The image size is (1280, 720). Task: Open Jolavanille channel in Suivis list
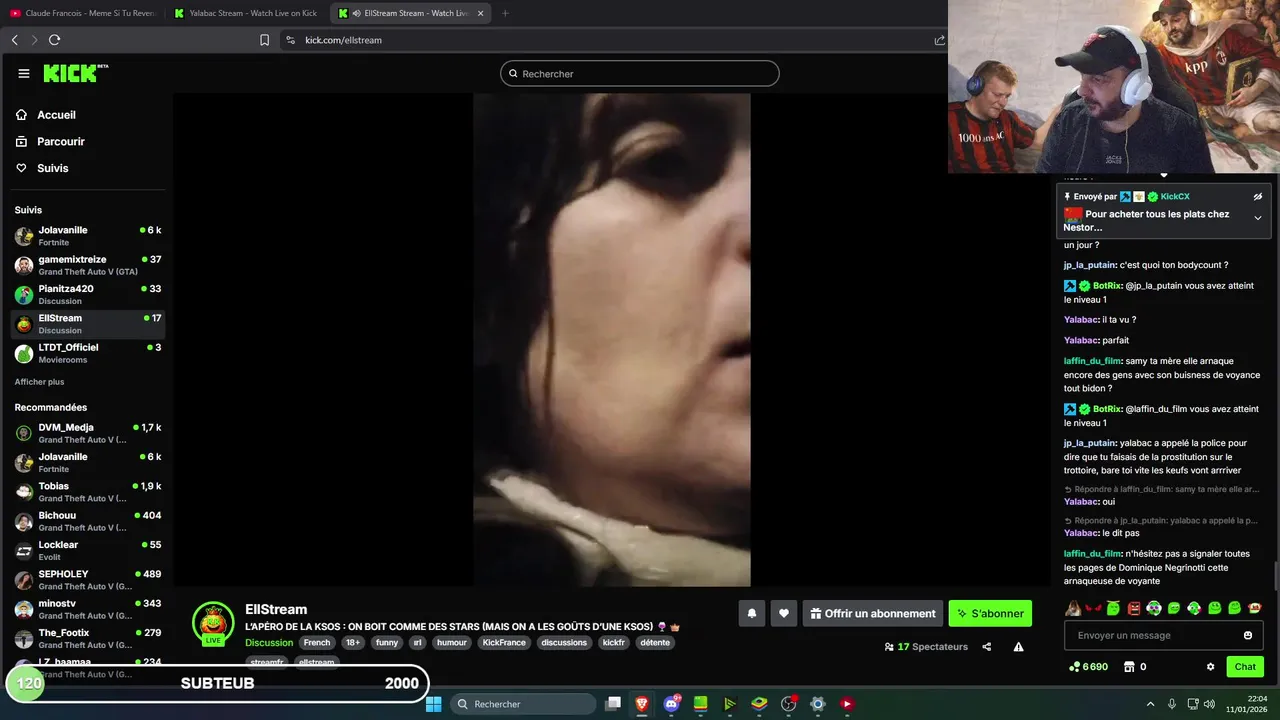pyautogui.click(x=88, y=236)
